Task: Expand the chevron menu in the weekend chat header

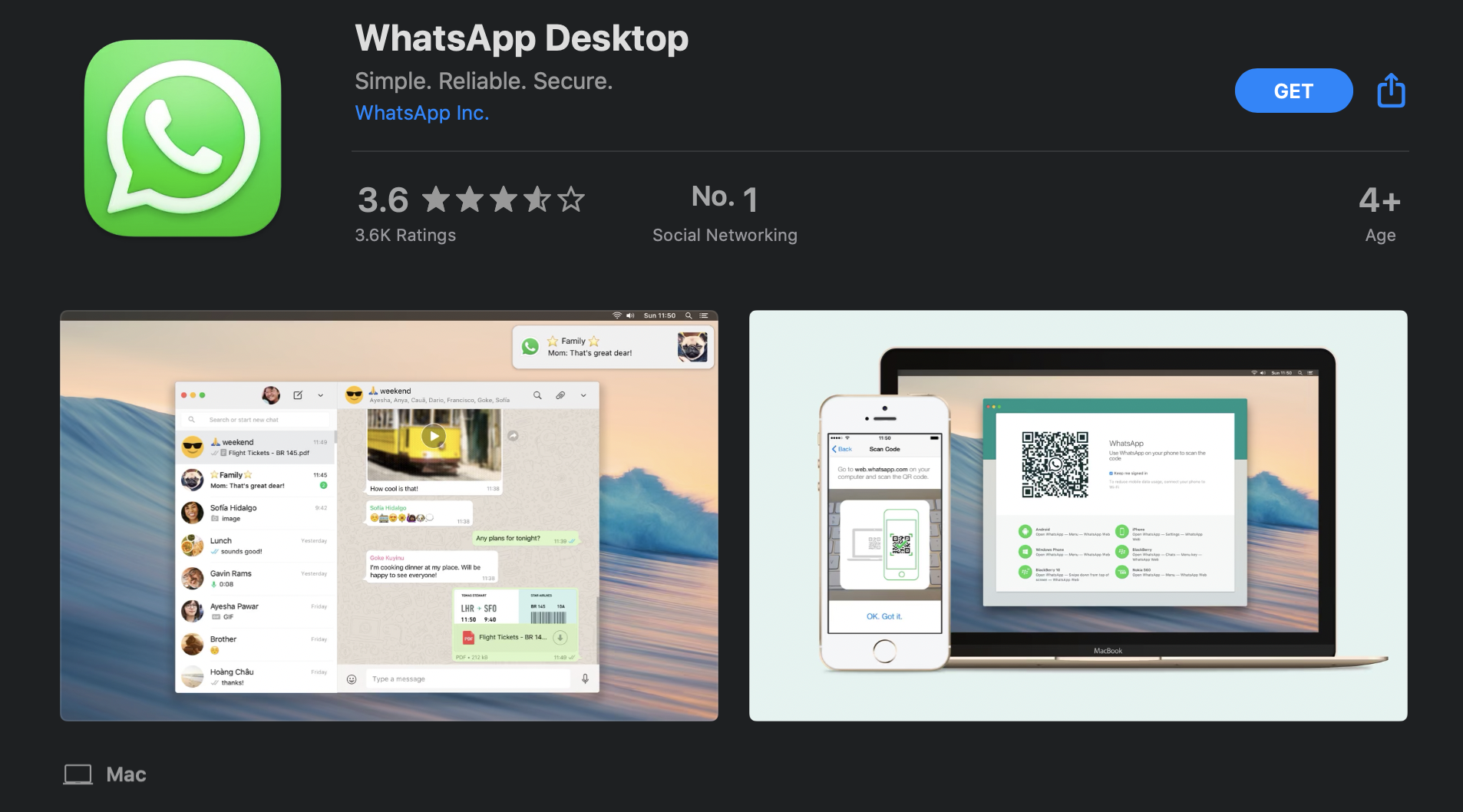Action: [583, 396]
